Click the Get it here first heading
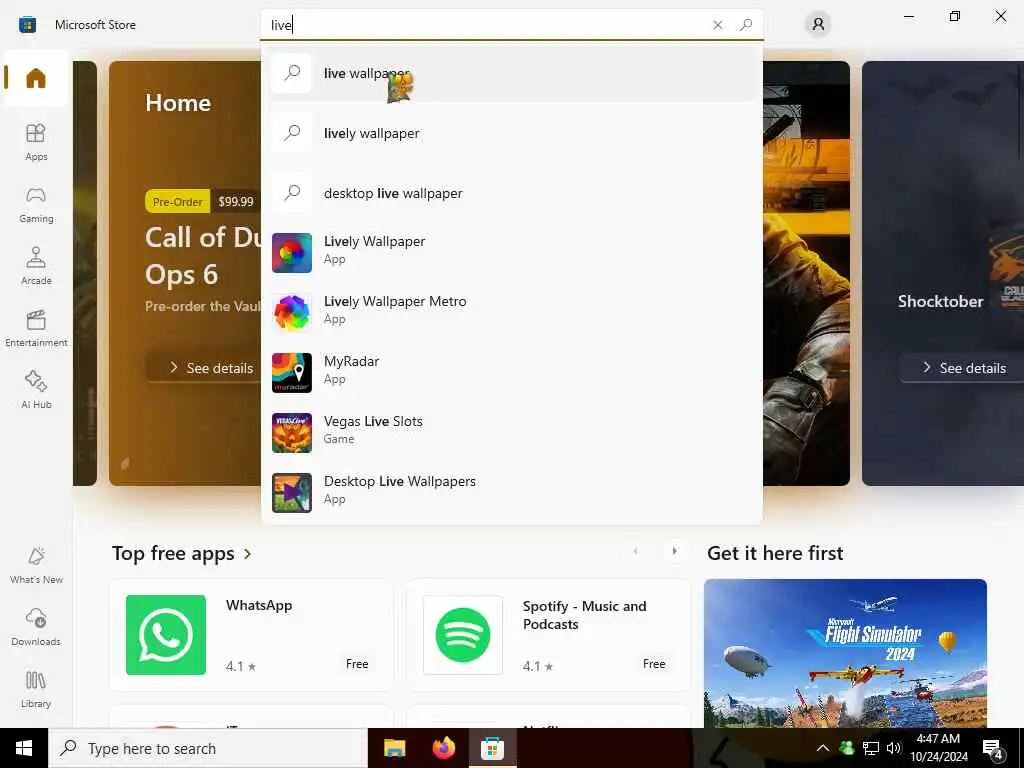 pos(775,553)
